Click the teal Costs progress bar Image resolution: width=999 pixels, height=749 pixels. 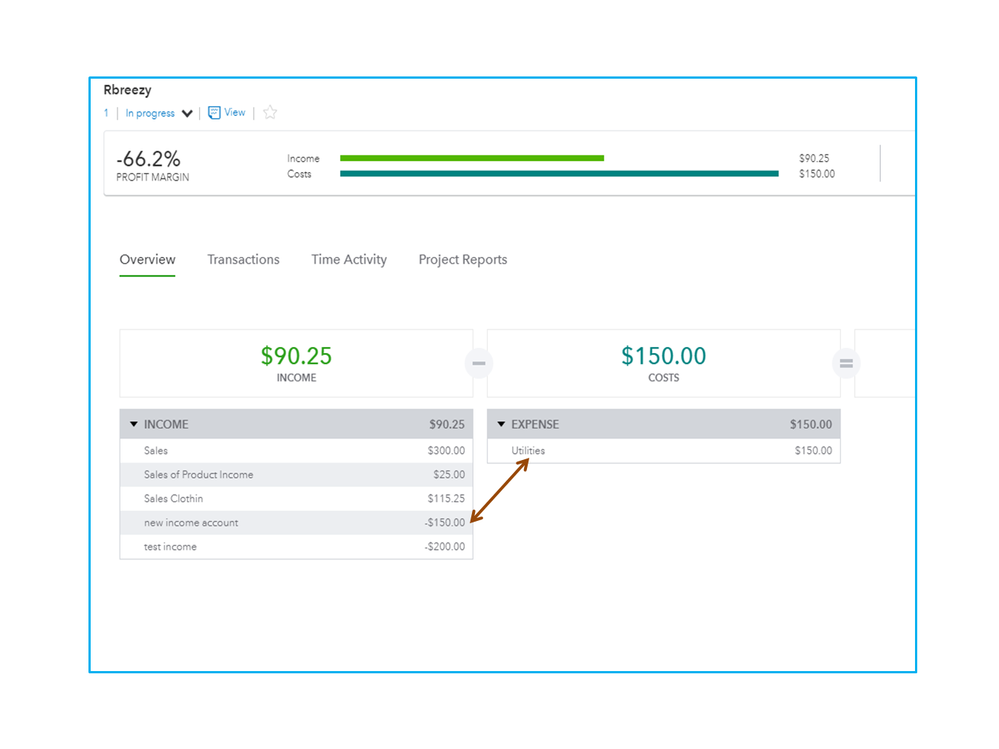pyautogui.click(x=559, y=173)
